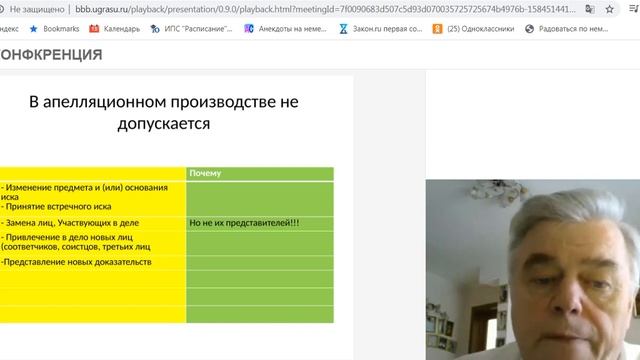Image resolution: width=640 pixels, height=360 pixels.
Task: Open the Анекдоты на неме... bookmark
Action: point(285,29)
